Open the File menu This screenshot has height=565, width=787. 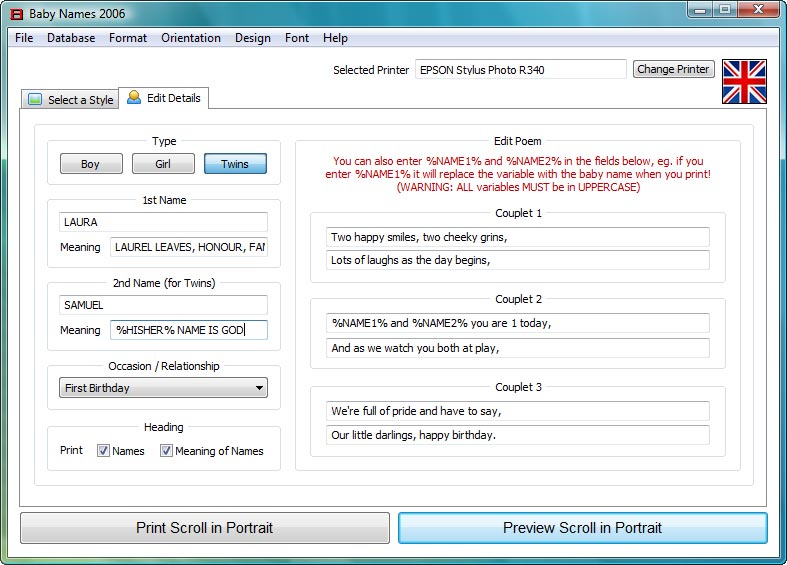click(x=24, y=38)
